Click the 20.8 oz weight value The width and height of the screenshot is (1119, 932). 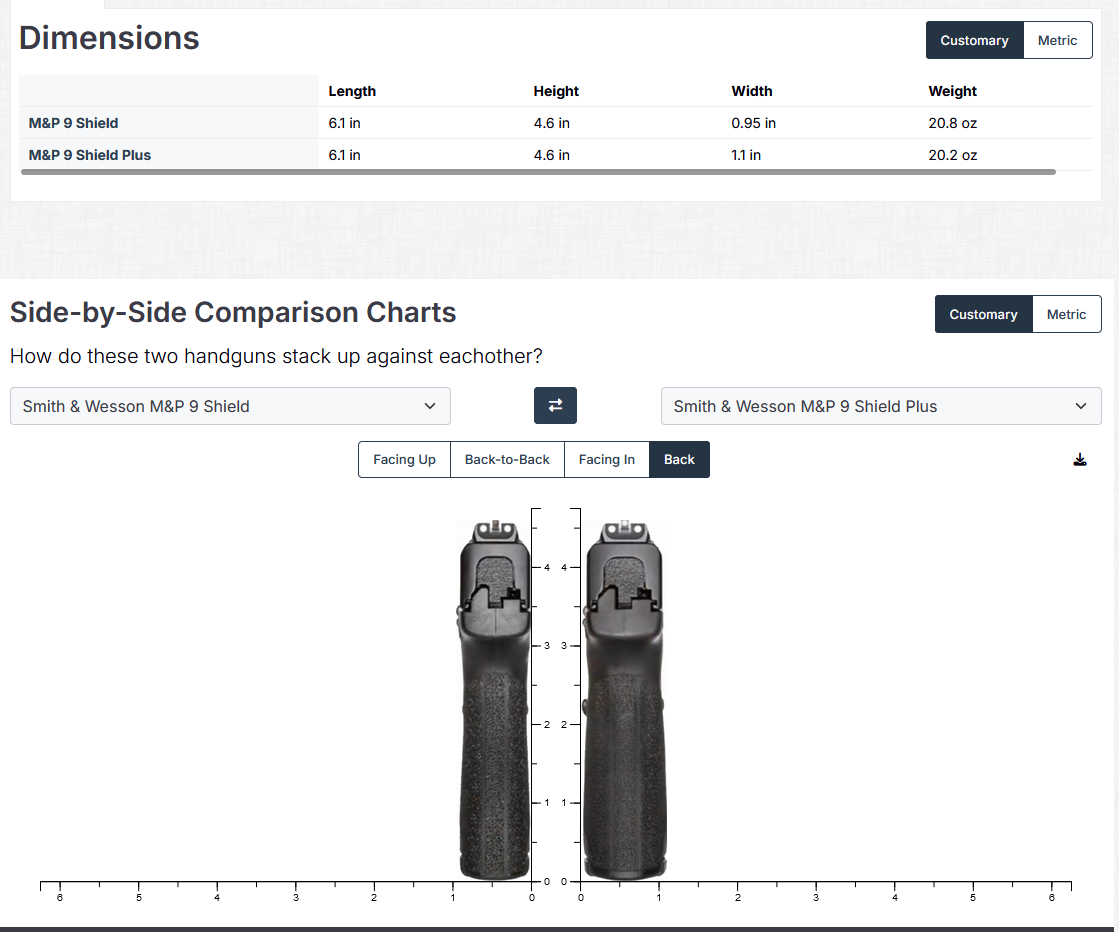pyautogui.click(x=952, y=123)
